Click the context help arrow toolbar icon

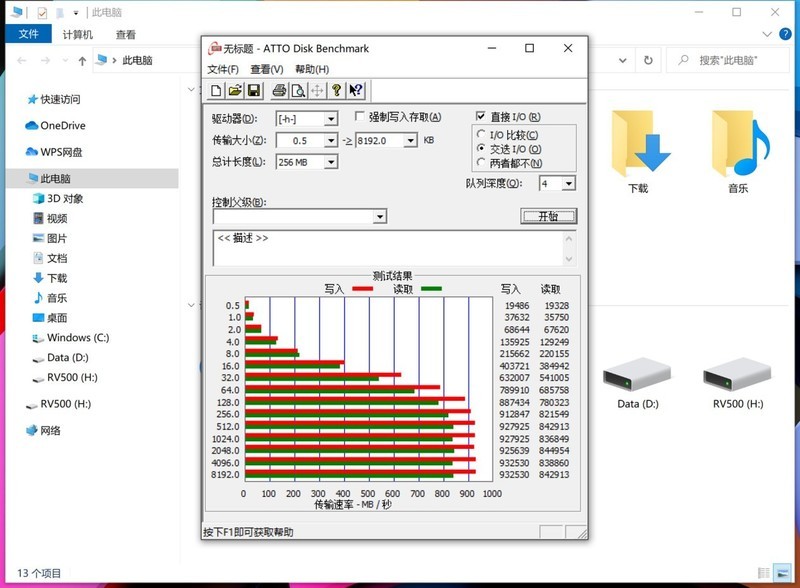356,91
